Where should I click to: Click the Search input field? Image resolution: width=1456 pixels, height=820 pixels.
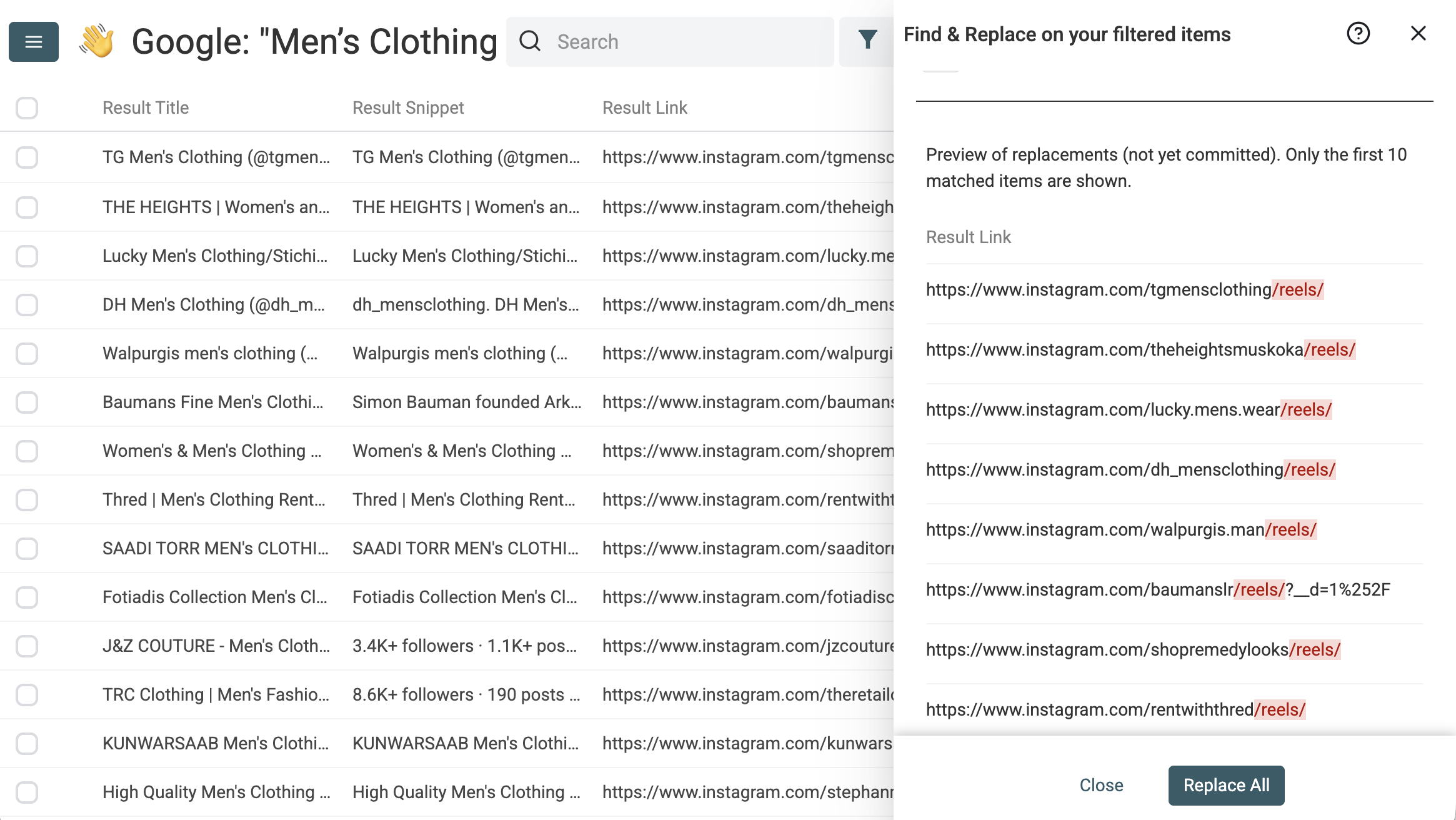(687, 42)
